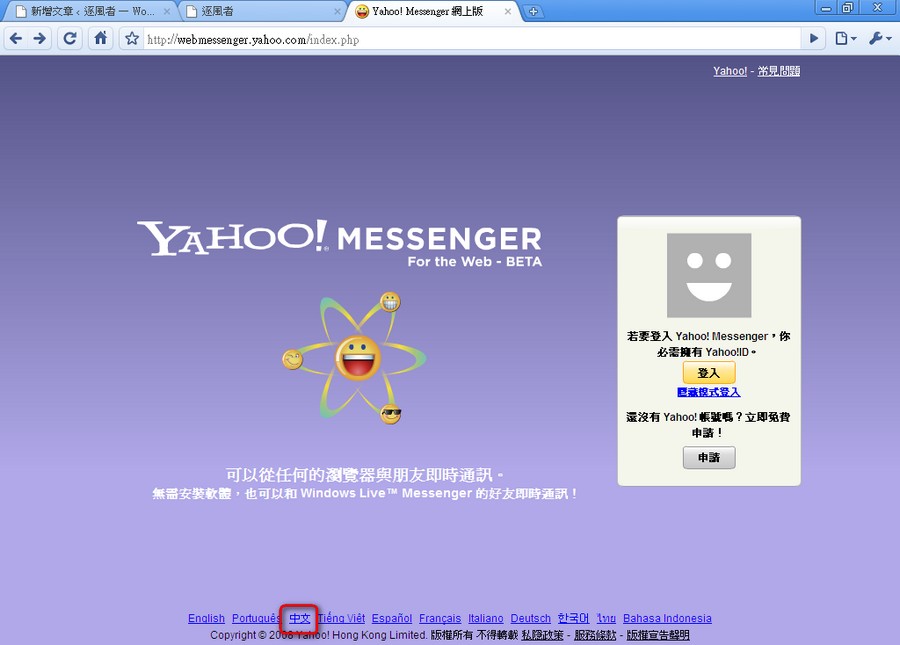This screenshot has width=900, height=645.
Task: Bookmark this page with the star icon
Action: coord(132,38)
